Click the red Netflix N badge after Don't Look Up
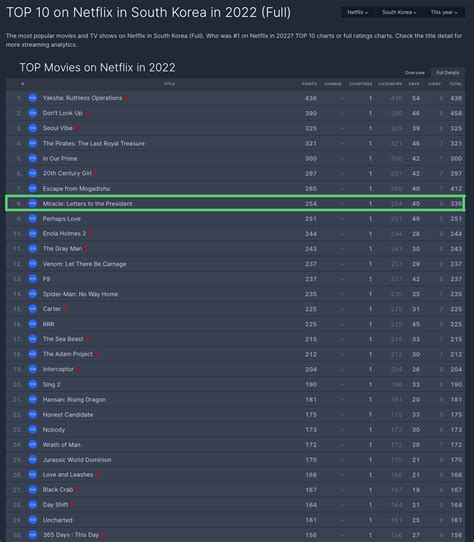474x542 pixels. click(x=86, y=113)
